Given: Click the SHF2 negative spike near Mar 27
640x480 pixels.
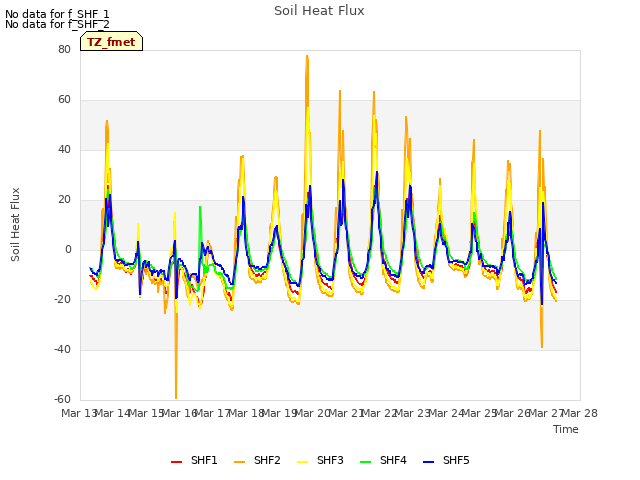Looking at the screenshot, I should [x=542, y=347].
